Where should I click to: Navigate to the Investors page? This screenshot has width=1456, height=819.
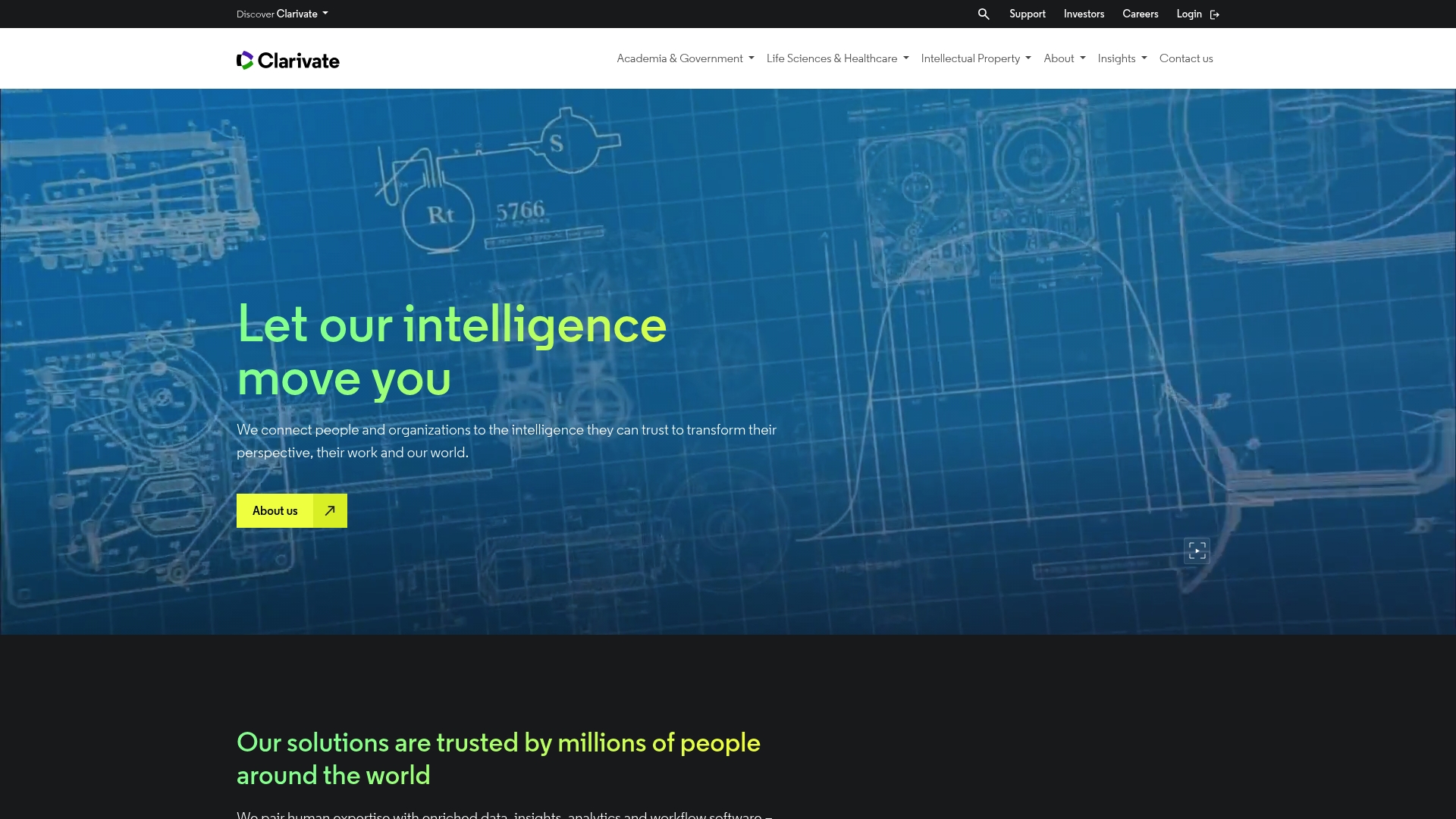pyautogui.click(x=1083, y=14)
